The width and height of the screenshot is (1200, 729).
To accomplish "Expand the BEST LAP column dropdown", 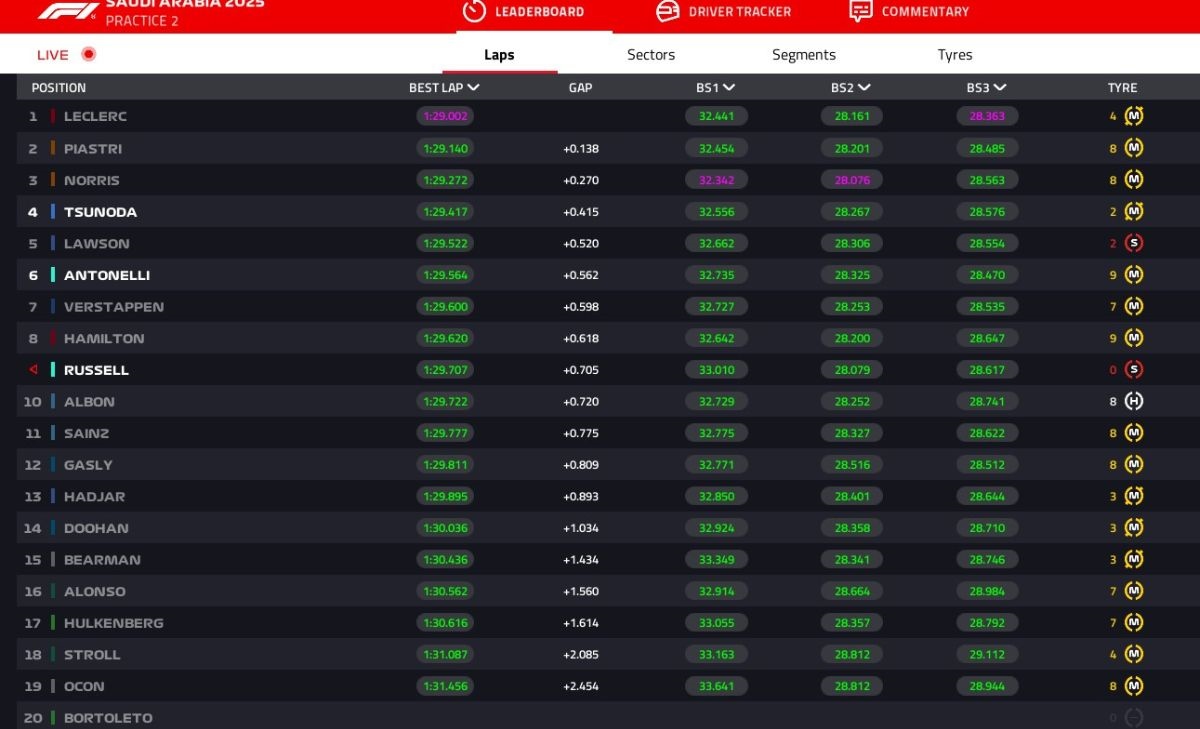I will (x=473, y=88).
